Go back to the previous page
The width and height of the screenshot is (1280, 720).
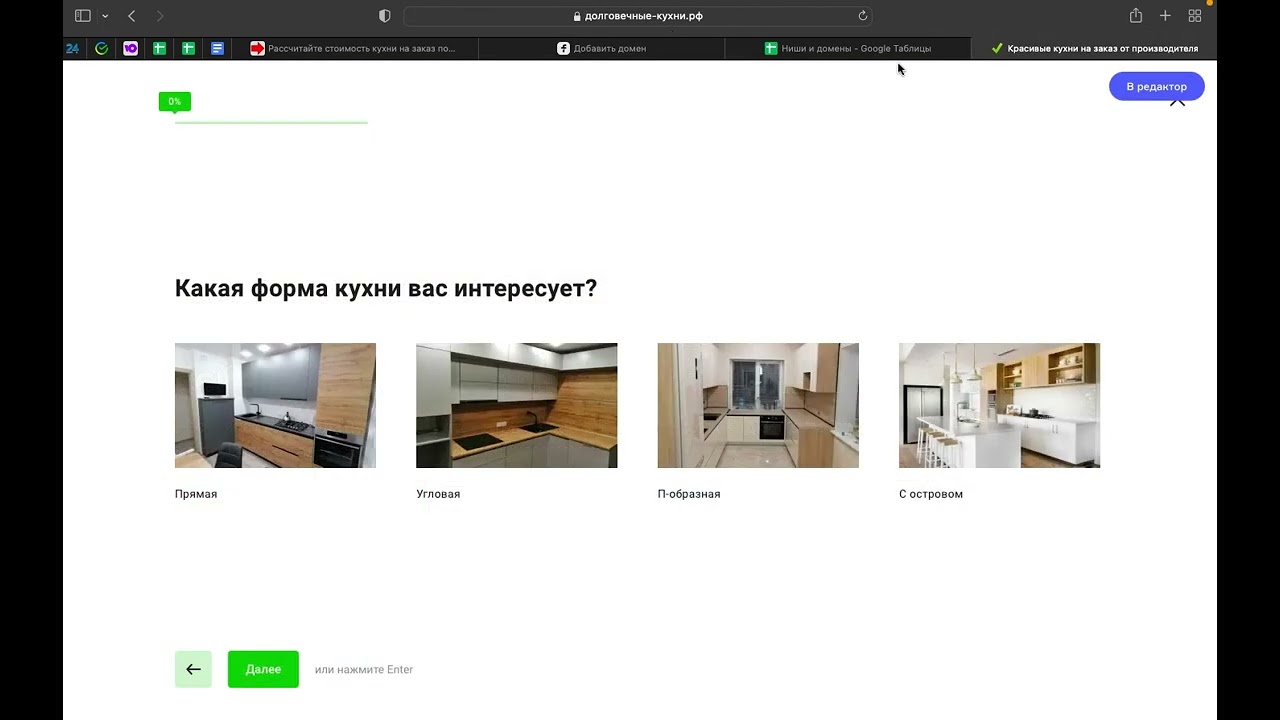(x=132, y=16)
